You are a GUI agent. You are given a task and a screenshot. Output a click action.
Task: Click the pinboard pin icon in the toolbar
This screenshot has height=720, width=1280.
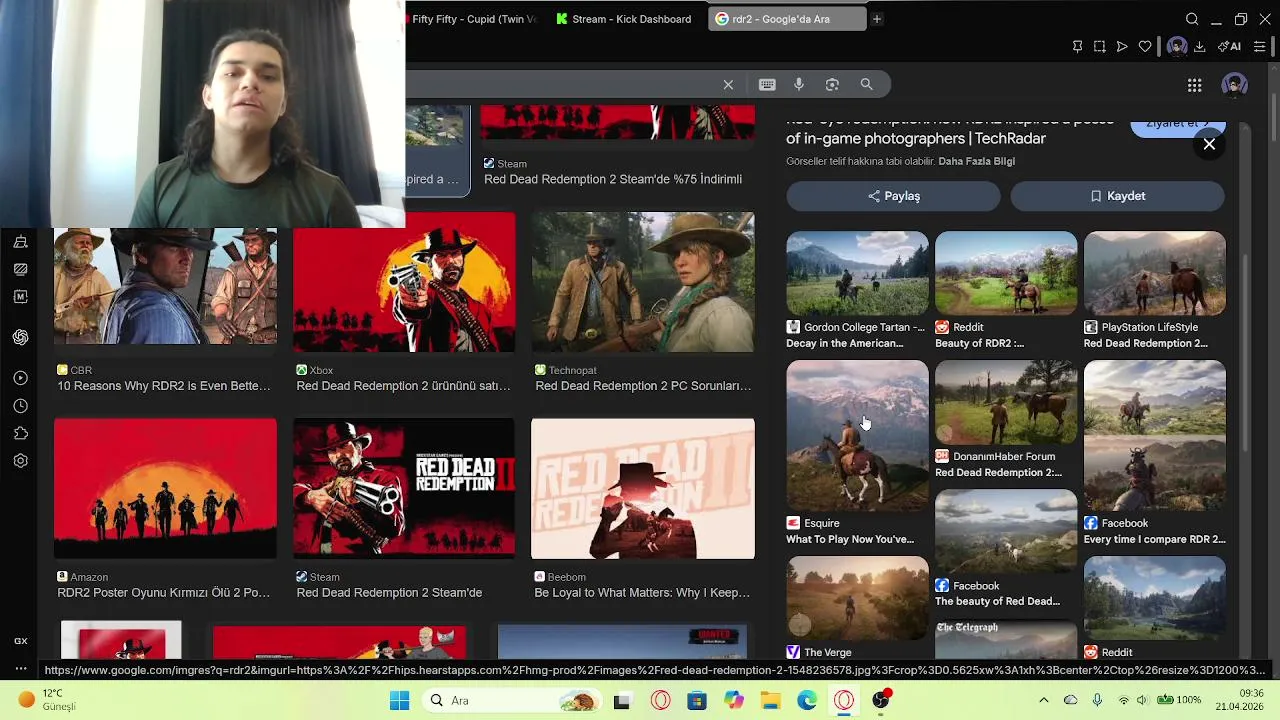click(1077, 46)
